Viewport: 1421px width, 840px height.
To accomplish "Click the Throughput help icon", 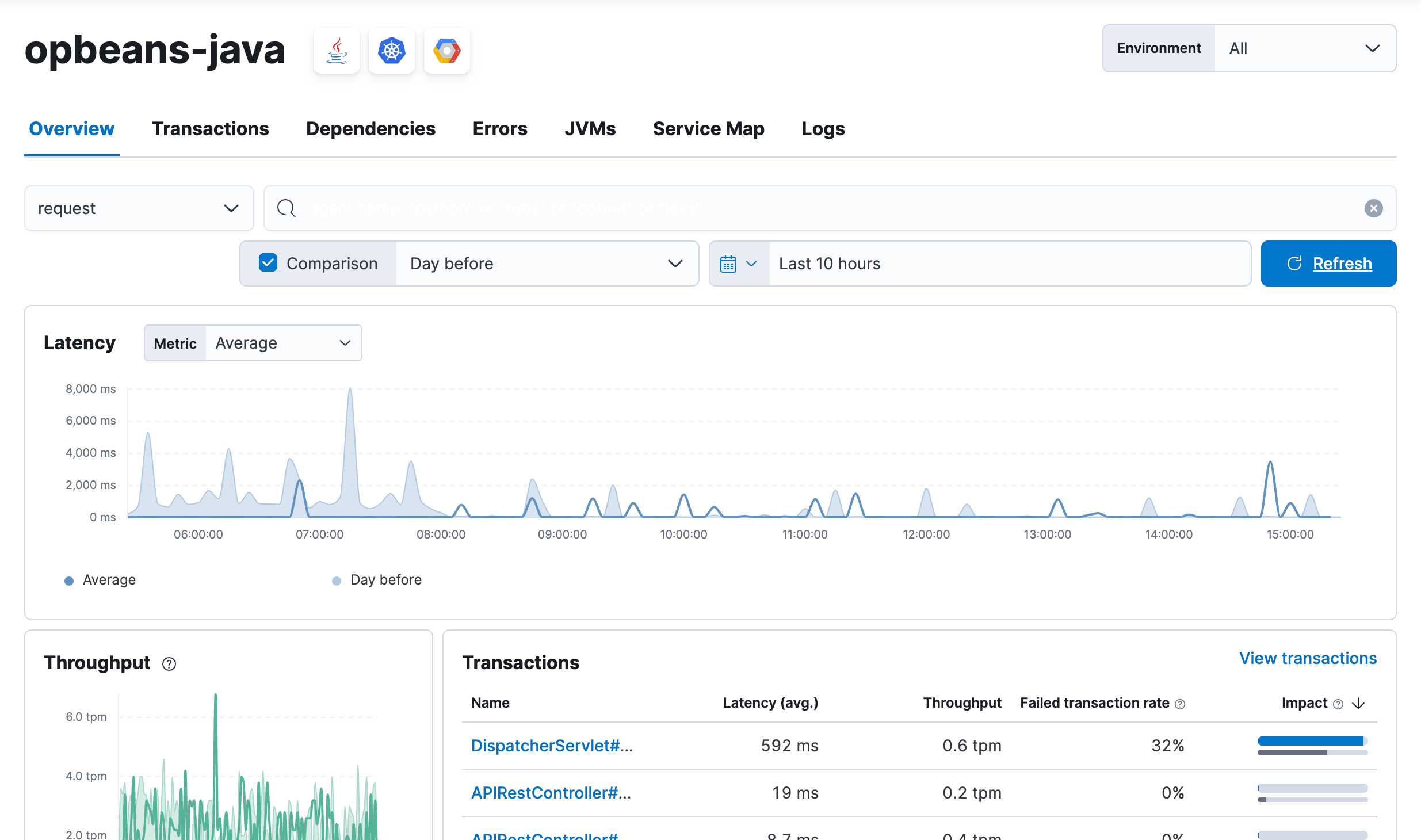I will point(169,664).
